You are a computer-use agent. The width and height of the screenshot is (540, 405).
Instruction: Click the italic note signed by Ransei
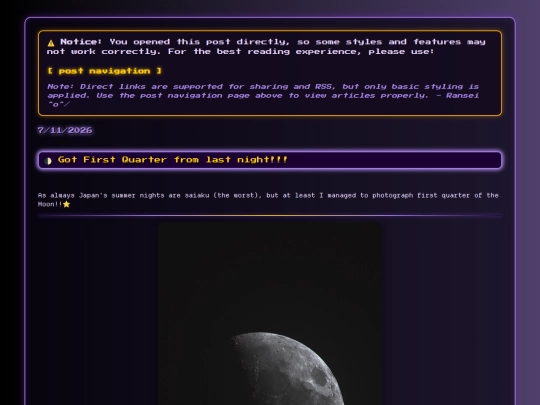[x=263, y=95]
